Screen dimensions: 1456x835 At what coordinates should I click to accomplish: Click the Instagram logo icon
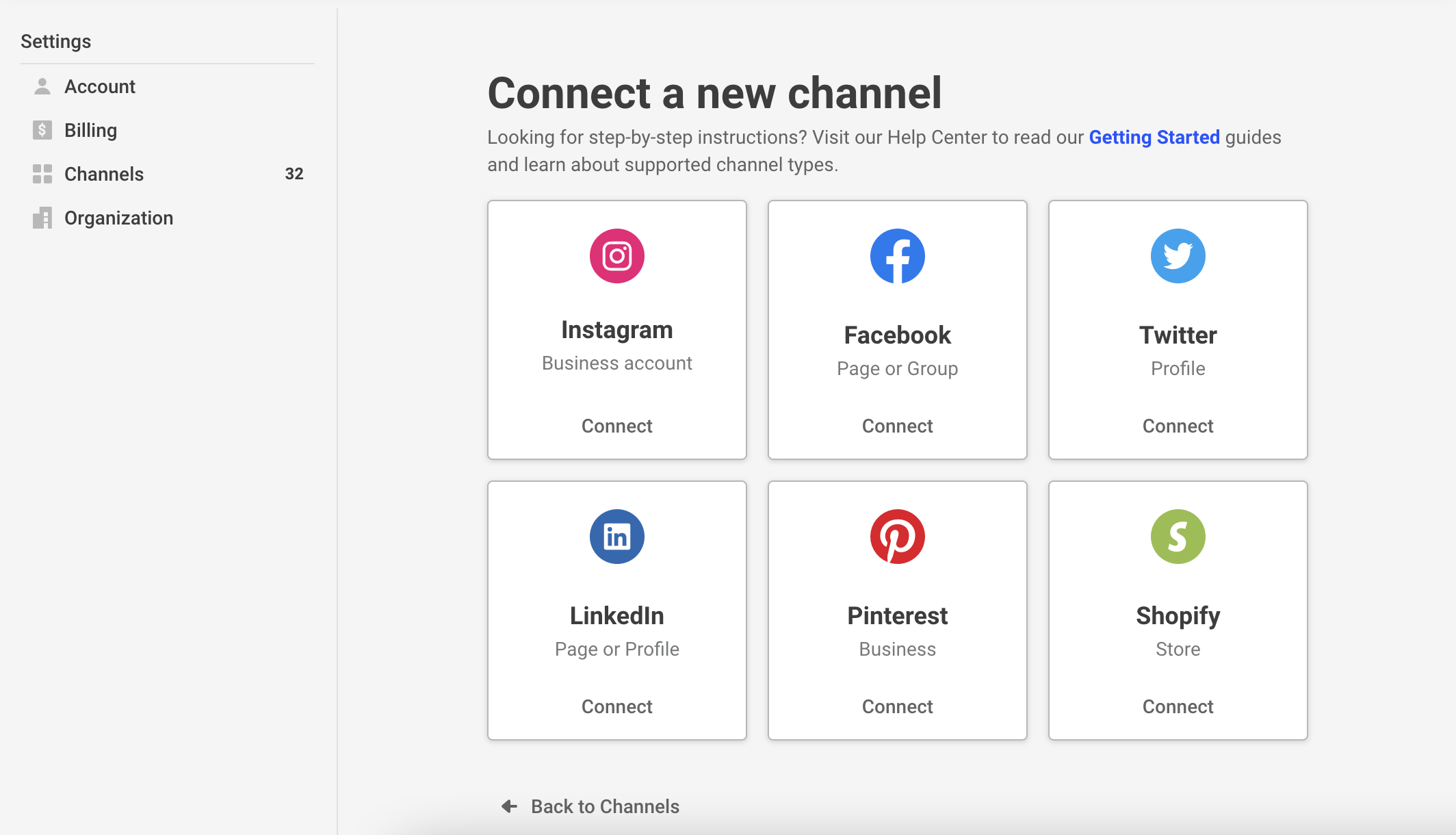(616, 256)
